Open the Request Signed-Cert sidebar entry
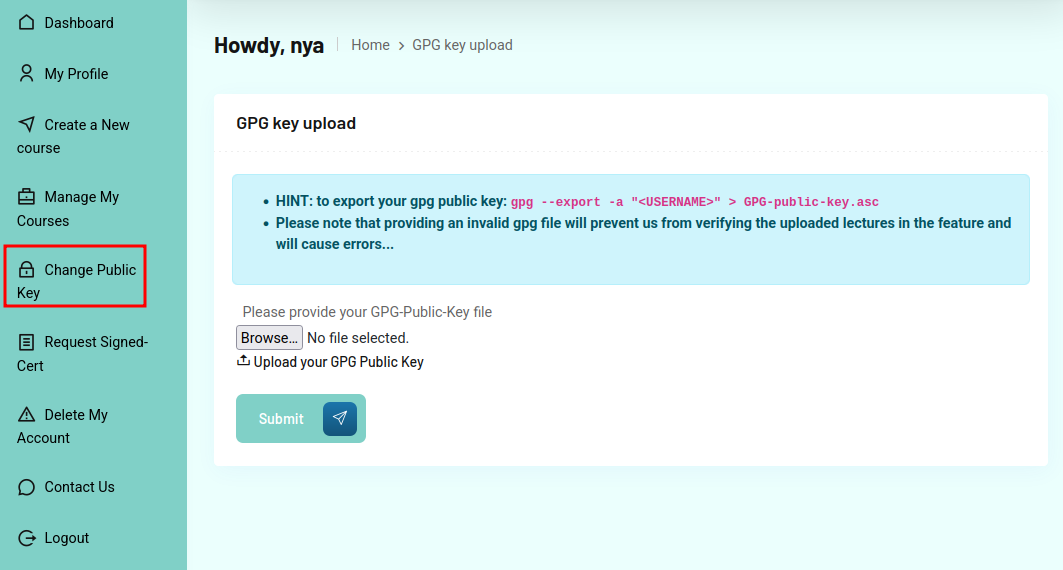 coord(95,343)
